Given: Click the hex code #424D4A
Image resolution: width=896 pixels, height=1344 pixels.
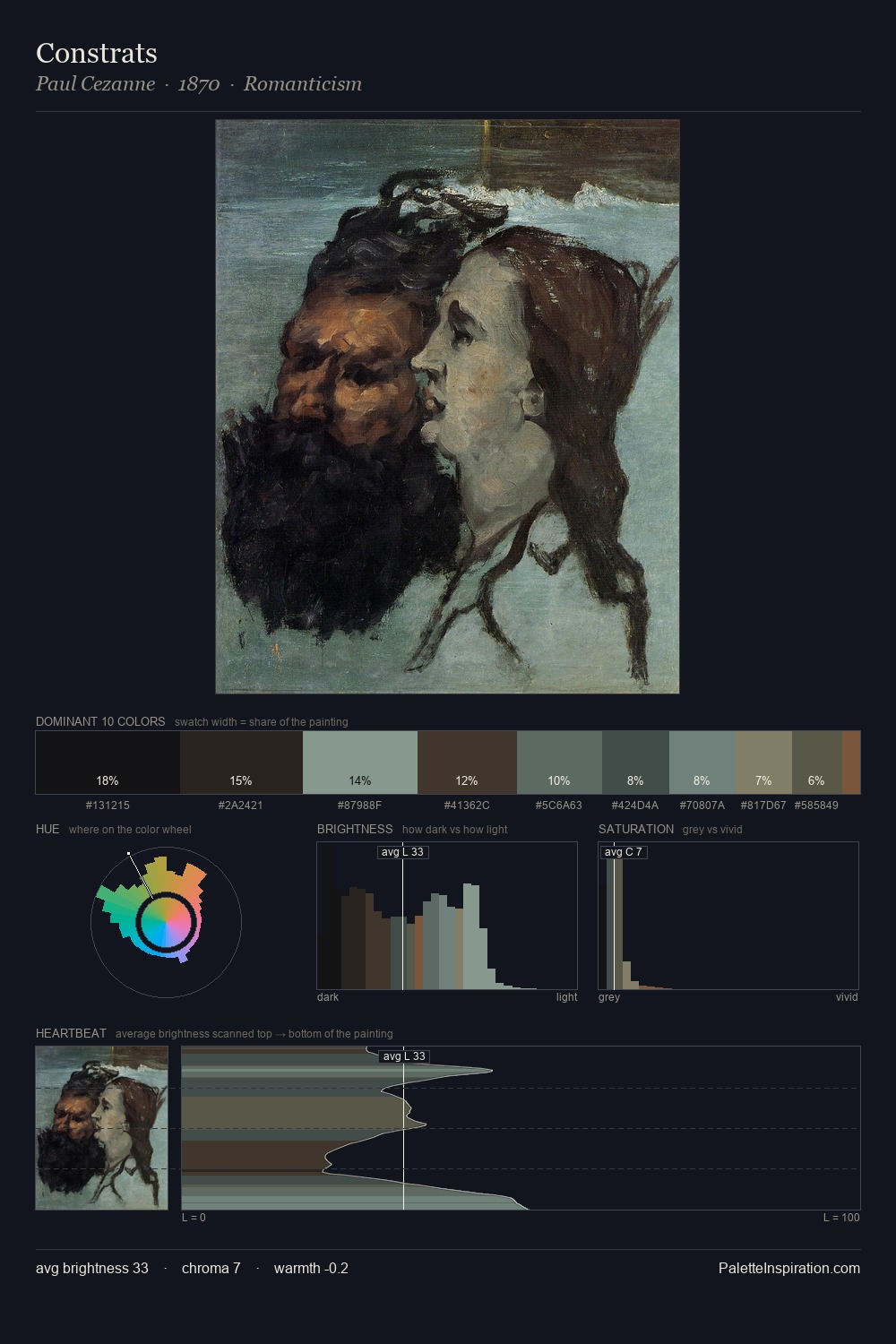Looking at the screenshot, I should [635, 806].
